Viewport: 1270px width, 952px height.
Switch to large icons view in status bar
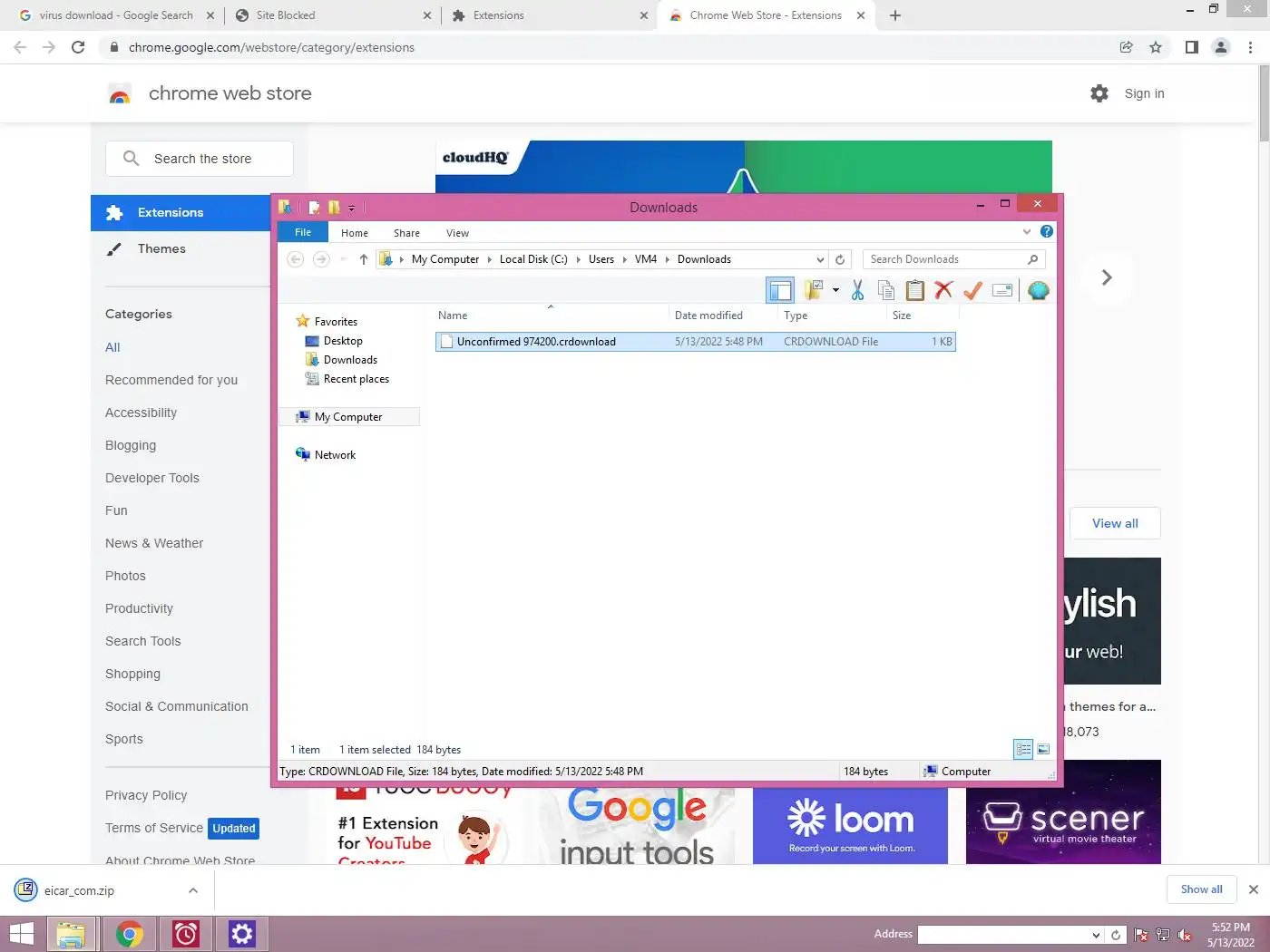1043,750
